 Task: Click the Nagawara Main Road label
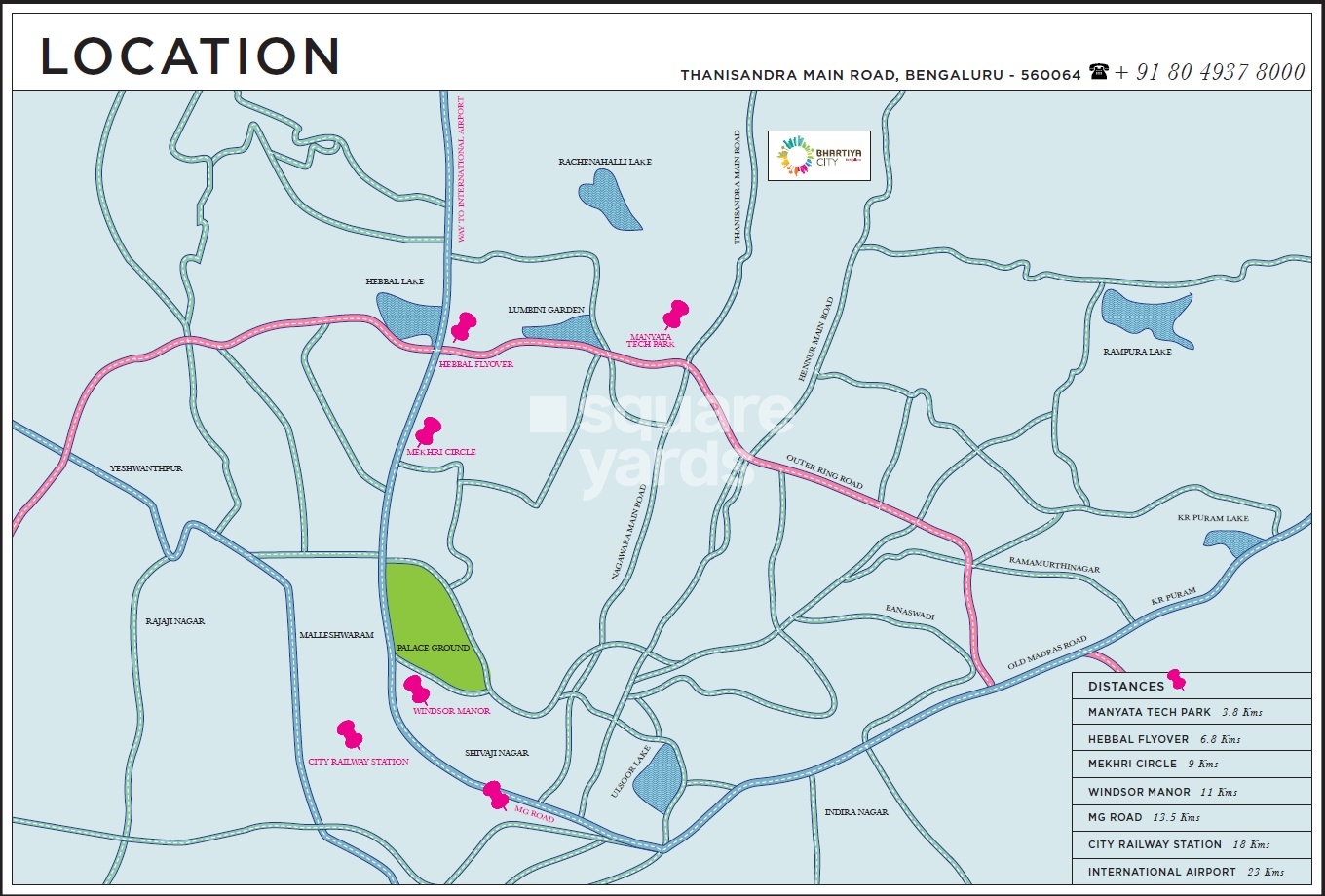tap(628, 533)
